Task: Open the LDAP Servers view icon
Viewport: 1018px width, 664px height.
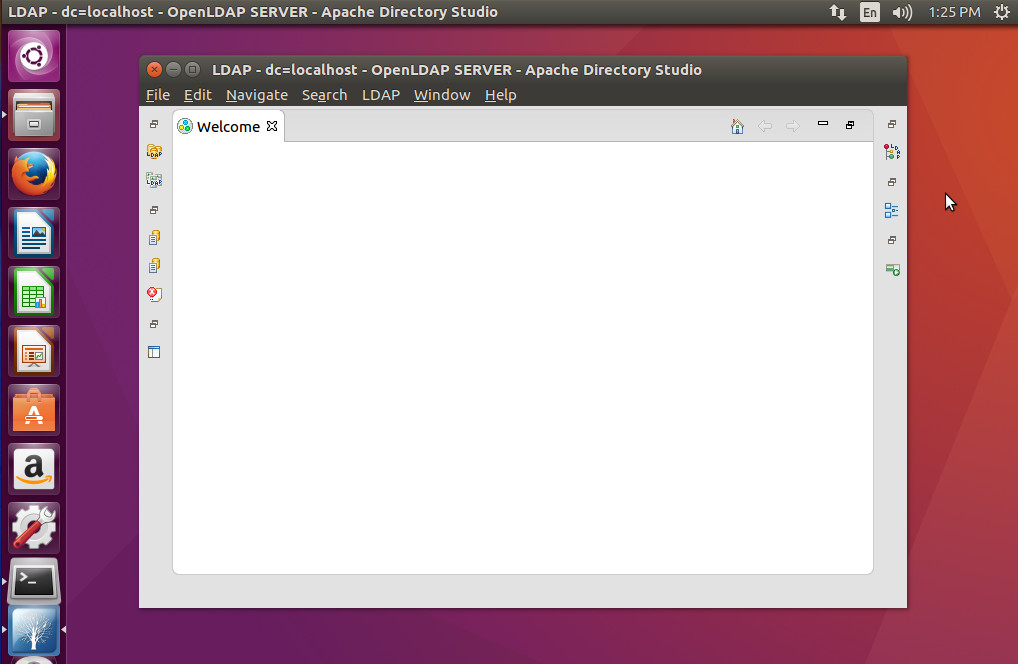Action: 154,180
